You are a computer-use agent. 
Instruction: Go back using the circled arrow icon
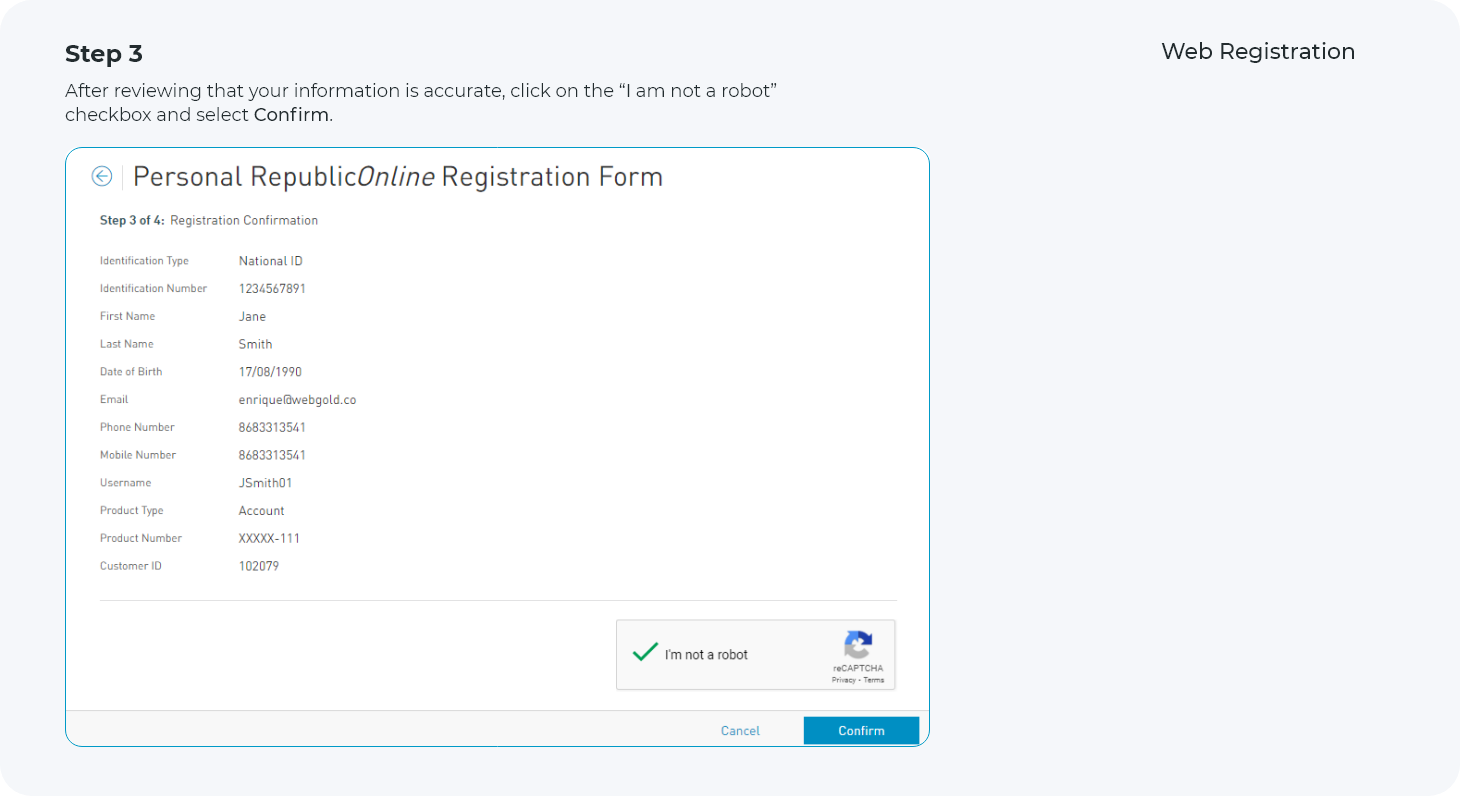click(x=101, y=176)
